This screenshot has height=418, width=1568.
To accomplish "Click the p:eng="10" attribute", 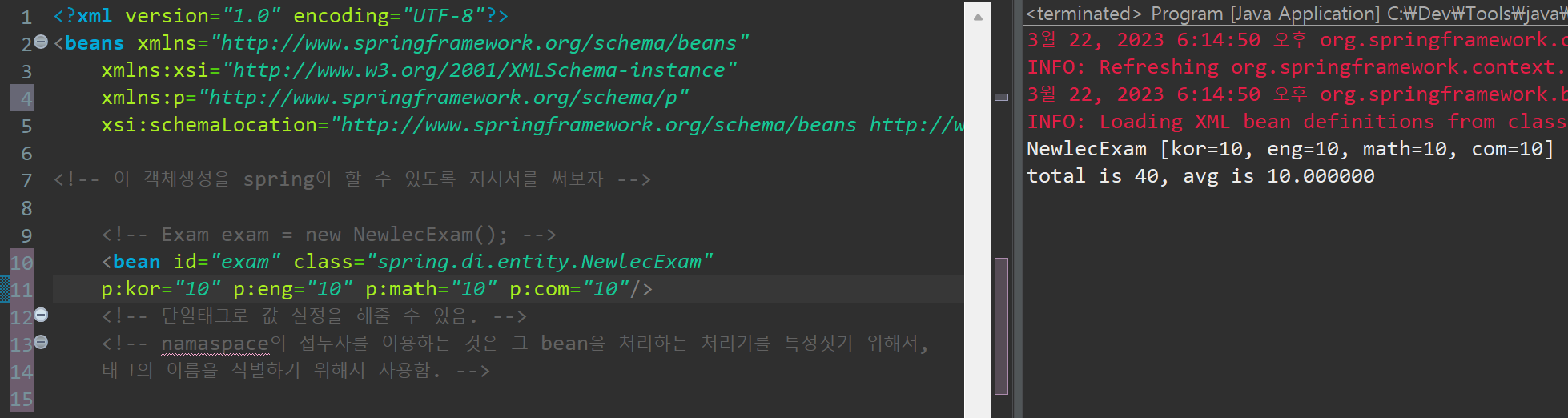I will [293, 289].
